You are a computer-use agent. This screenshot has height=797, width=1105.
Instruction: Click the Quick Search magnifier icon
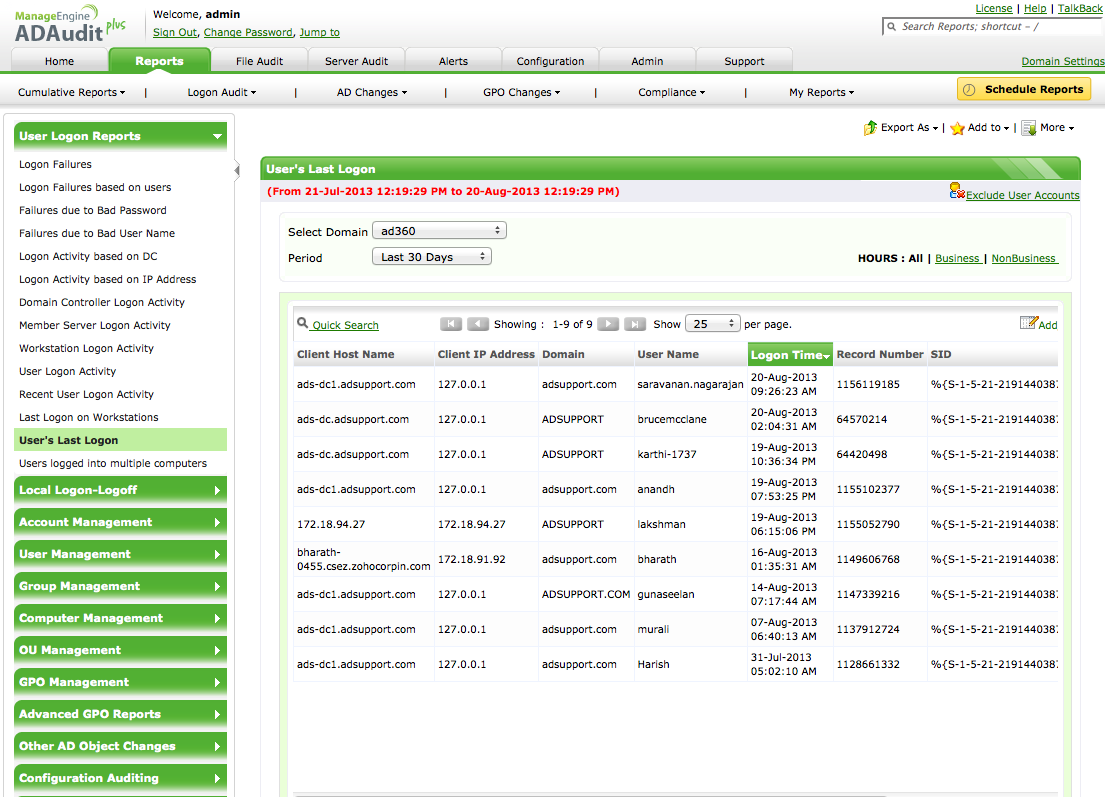click(302, 324)
